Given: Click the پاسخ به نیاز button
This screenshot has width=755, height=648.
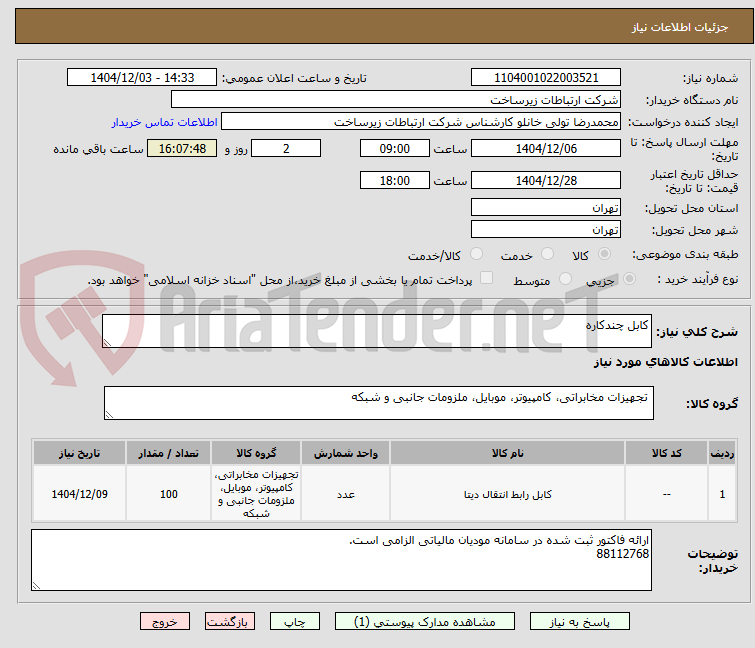Looking at the screenshot, I should 579,622.
